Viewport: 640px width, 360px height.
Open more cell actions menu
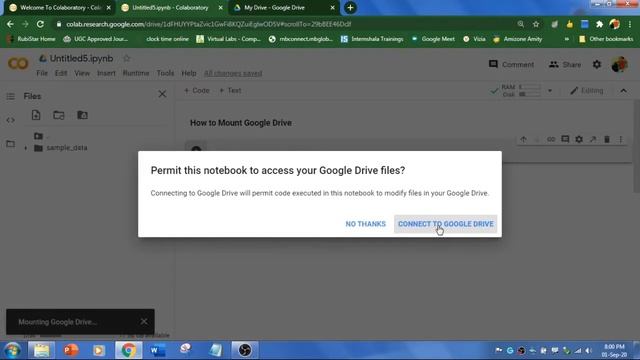pyautogui.click(x=621, y=140)
